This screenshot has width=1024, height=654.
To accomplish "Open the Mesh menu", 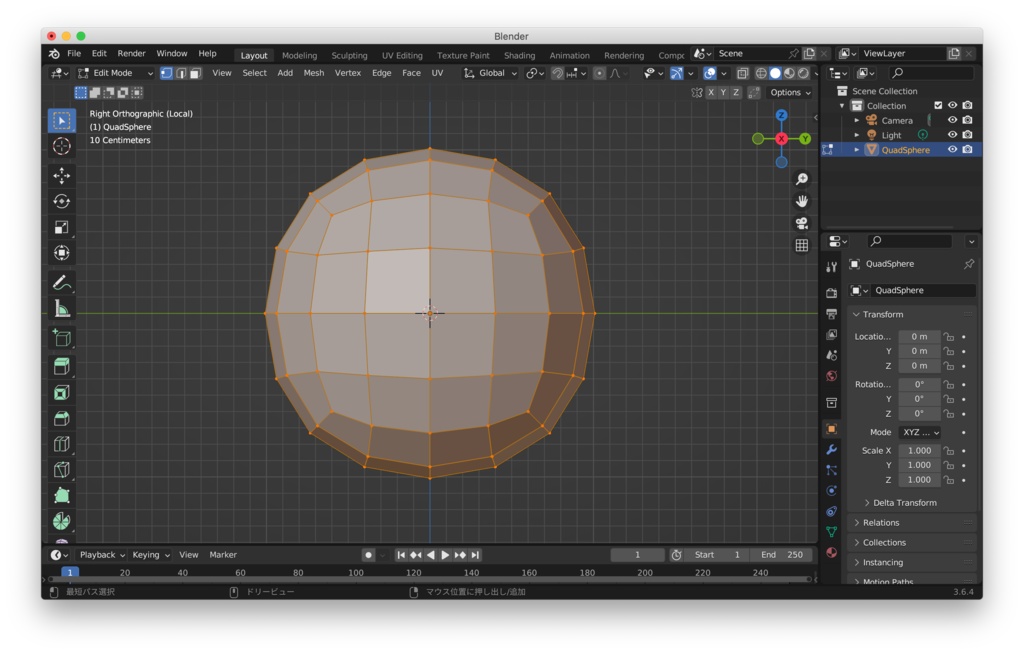I will click(315, 72).
